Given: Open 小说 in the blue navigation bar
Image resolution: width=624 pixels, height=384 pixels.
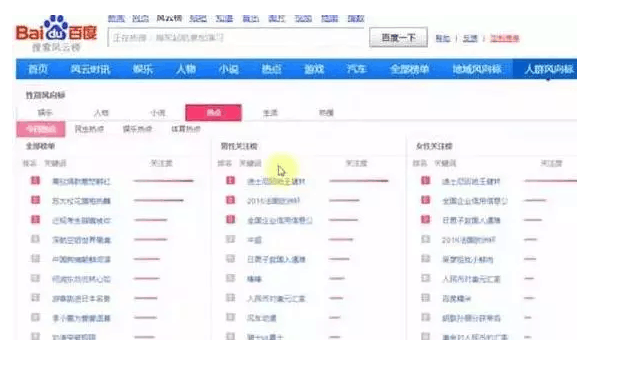Looking at the screenshot, I should coord(228,69).
